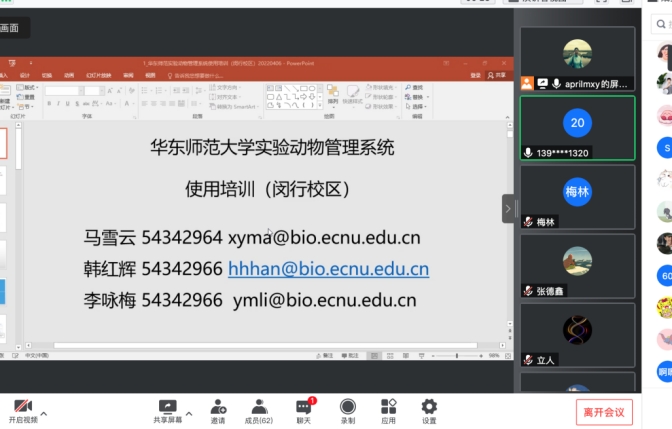Click muted microphone icon on 梅林 tile
The width and height of the screenshot is (672, 429).
pyautogui.click(x=528, y=222)
